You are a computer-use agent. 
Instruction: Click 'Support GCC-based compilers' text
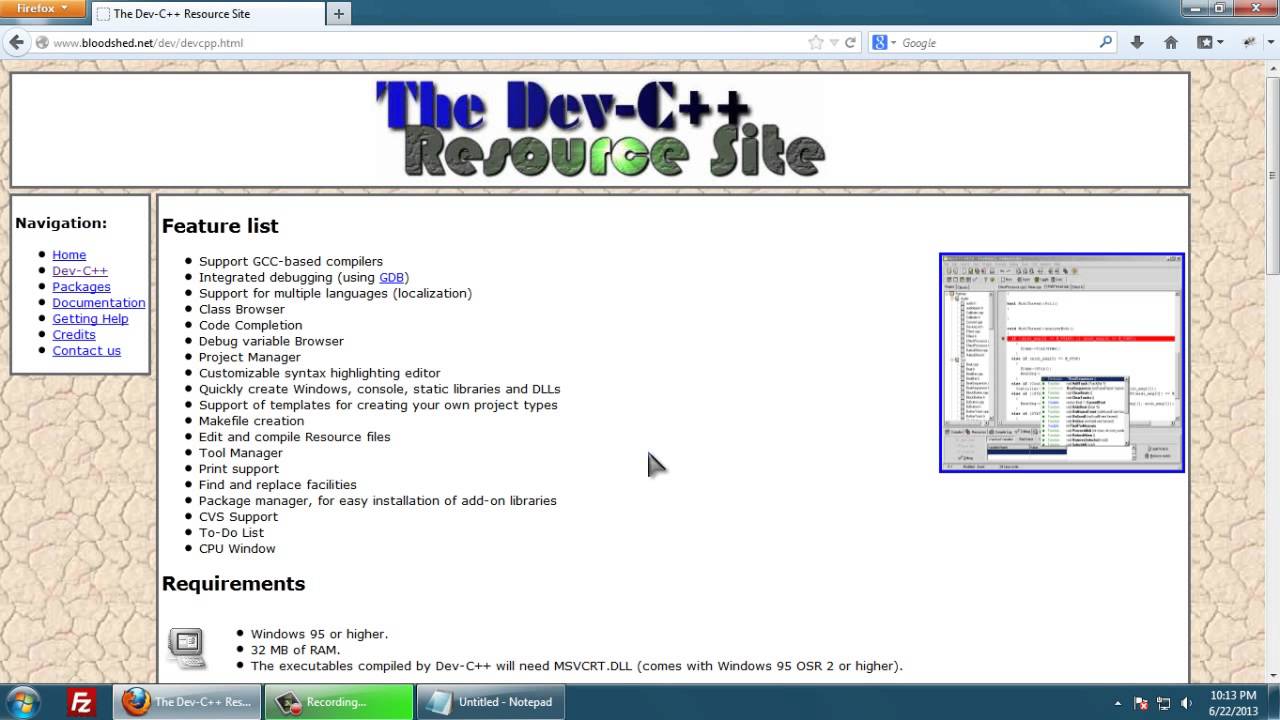(x=291, y=261)
